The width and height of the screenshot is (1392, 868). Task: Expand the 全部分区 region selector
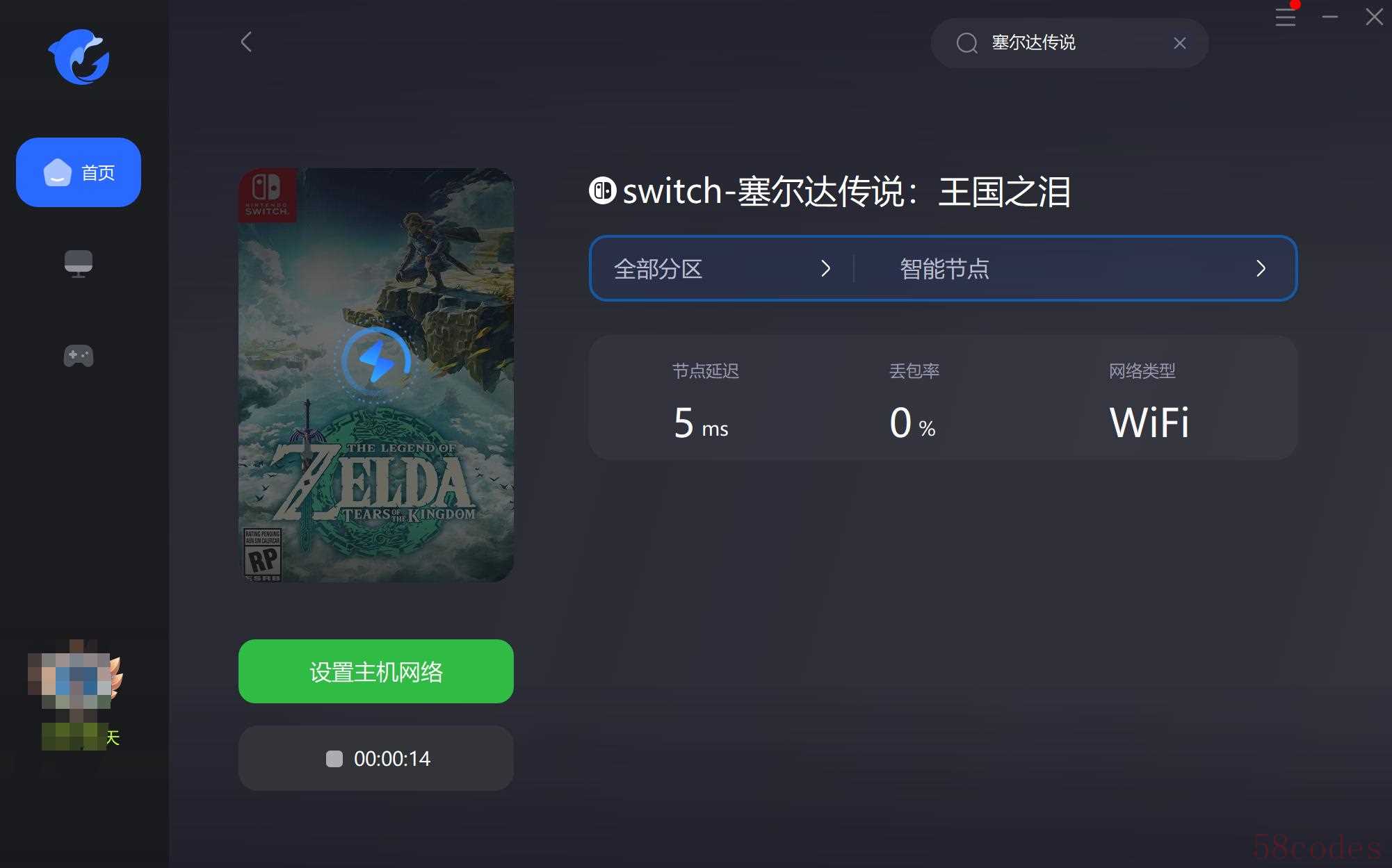(x=722, y=268)
